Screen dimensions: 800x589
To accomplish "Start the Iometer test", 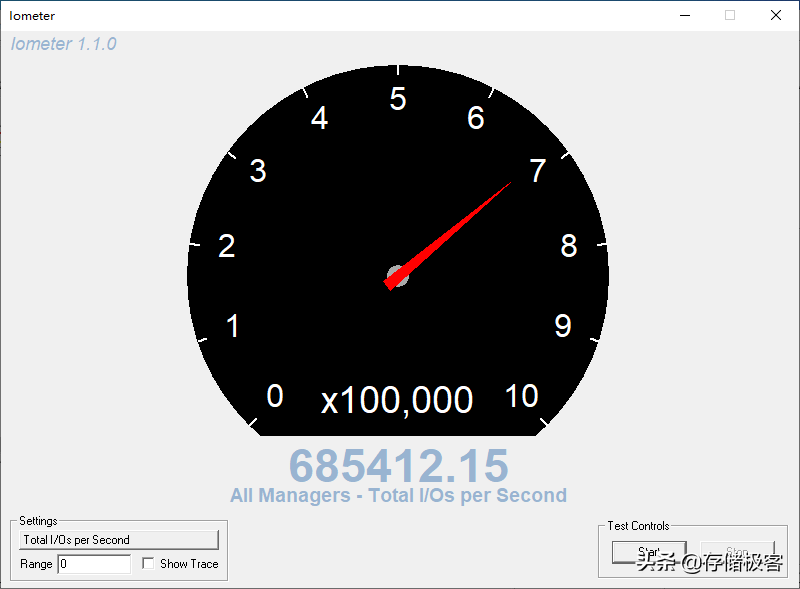I will [649, 553].
